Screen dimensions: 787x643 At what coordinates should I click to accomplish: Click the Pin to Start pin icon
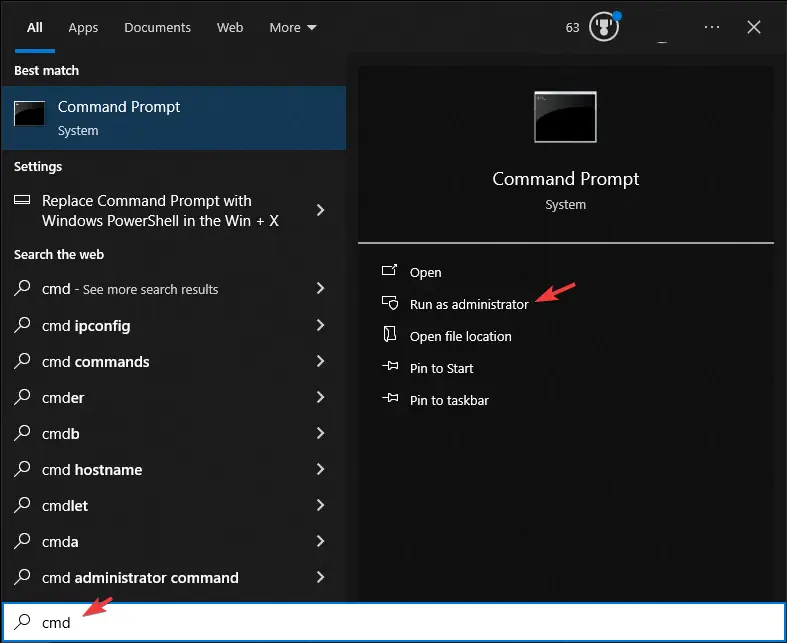390,366
